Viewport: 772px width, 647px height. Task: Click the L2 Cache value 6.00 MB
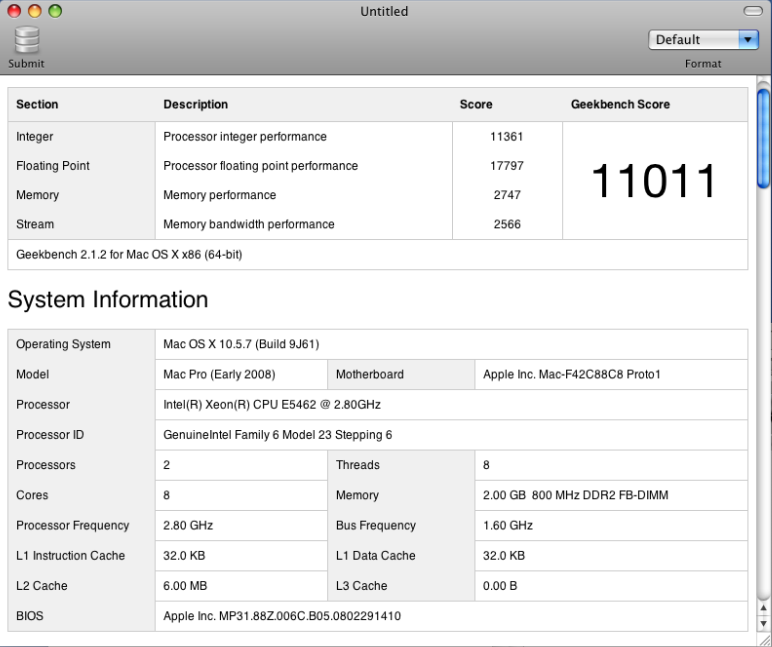tap(185, 585)
